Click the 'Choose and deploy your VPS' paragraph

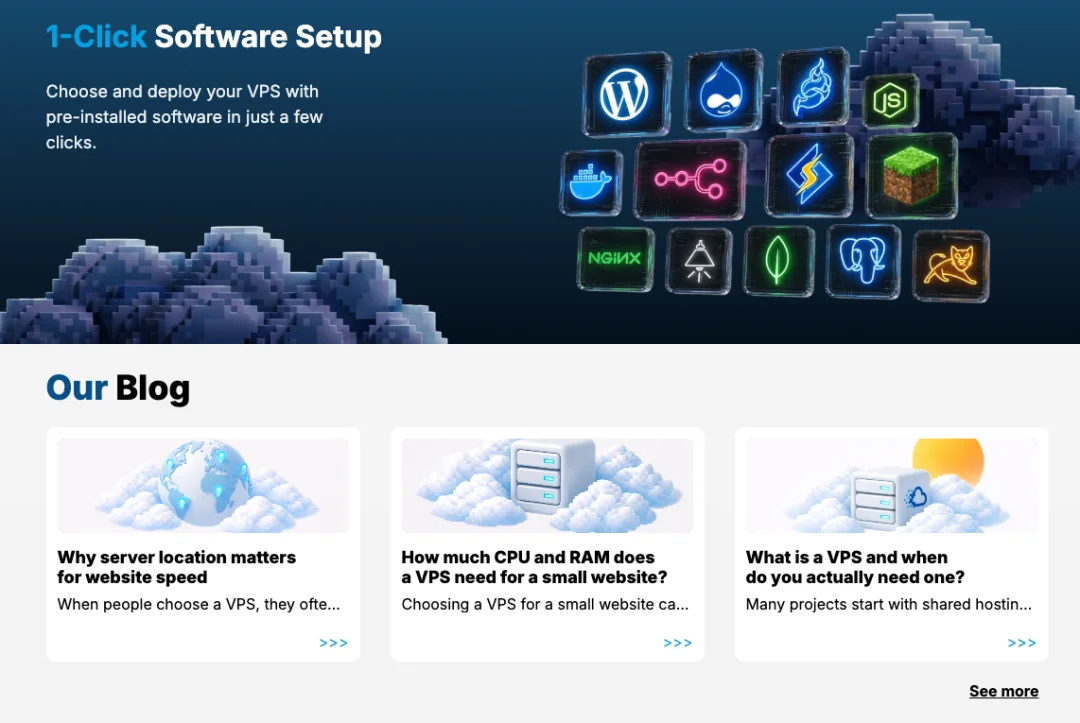pos(185,117)
